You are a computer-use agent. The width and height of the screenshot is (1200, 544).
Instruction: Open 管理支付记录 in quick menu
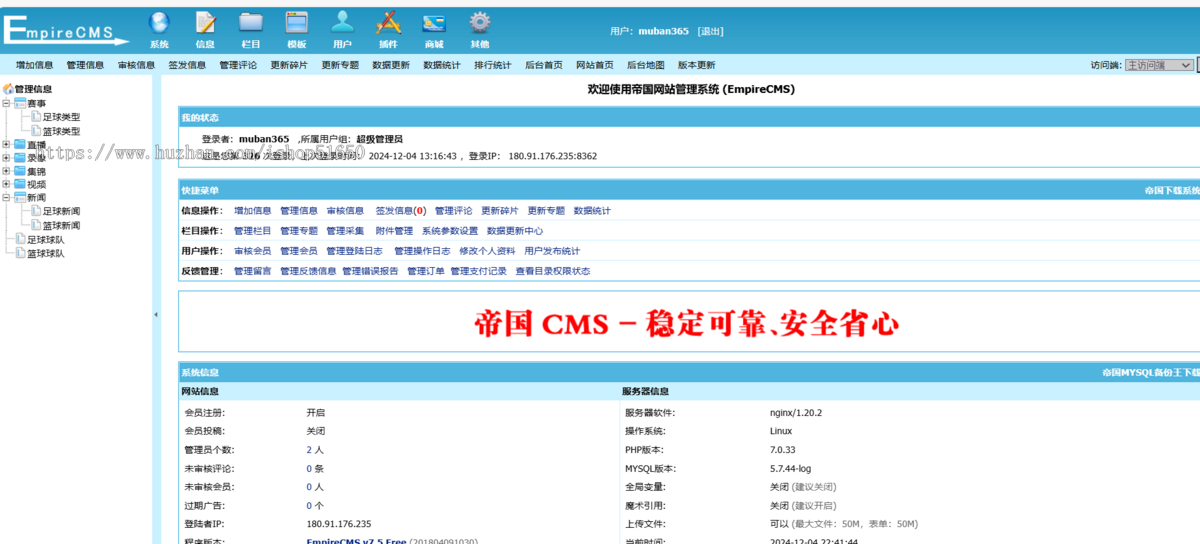478,271
